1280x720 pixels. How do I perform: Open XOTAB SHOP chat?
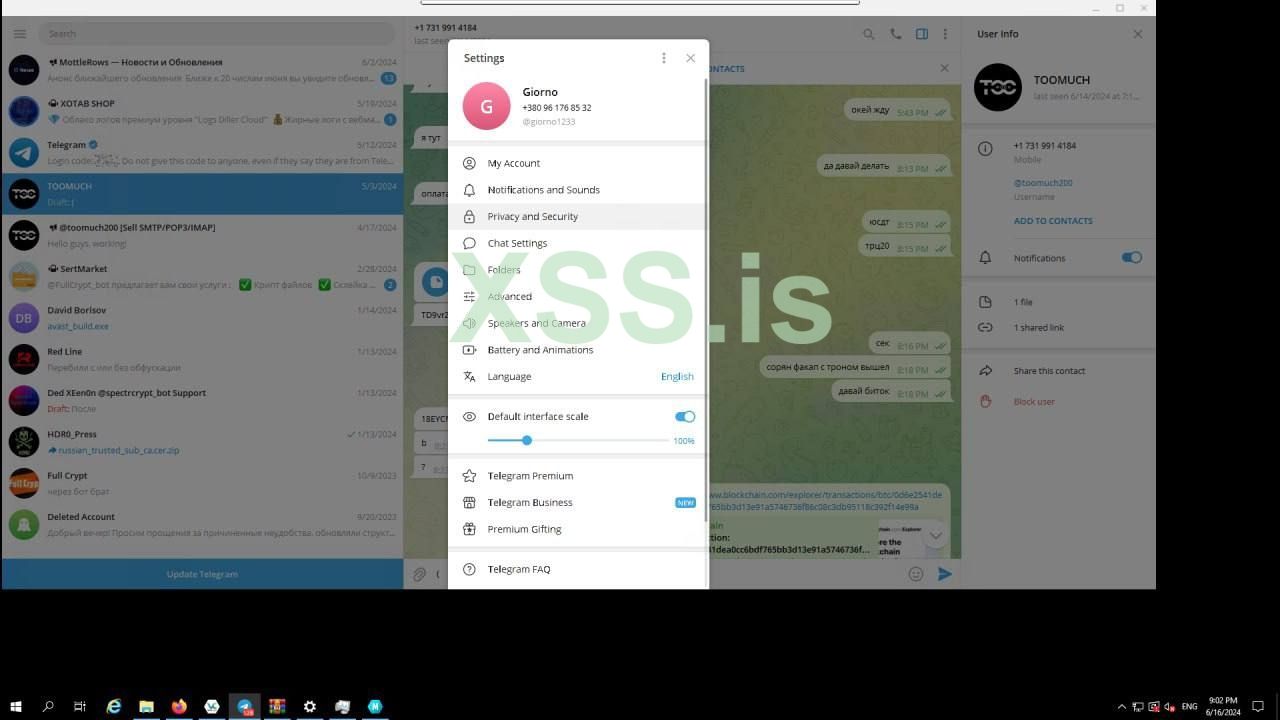click(x=202, y=111)
